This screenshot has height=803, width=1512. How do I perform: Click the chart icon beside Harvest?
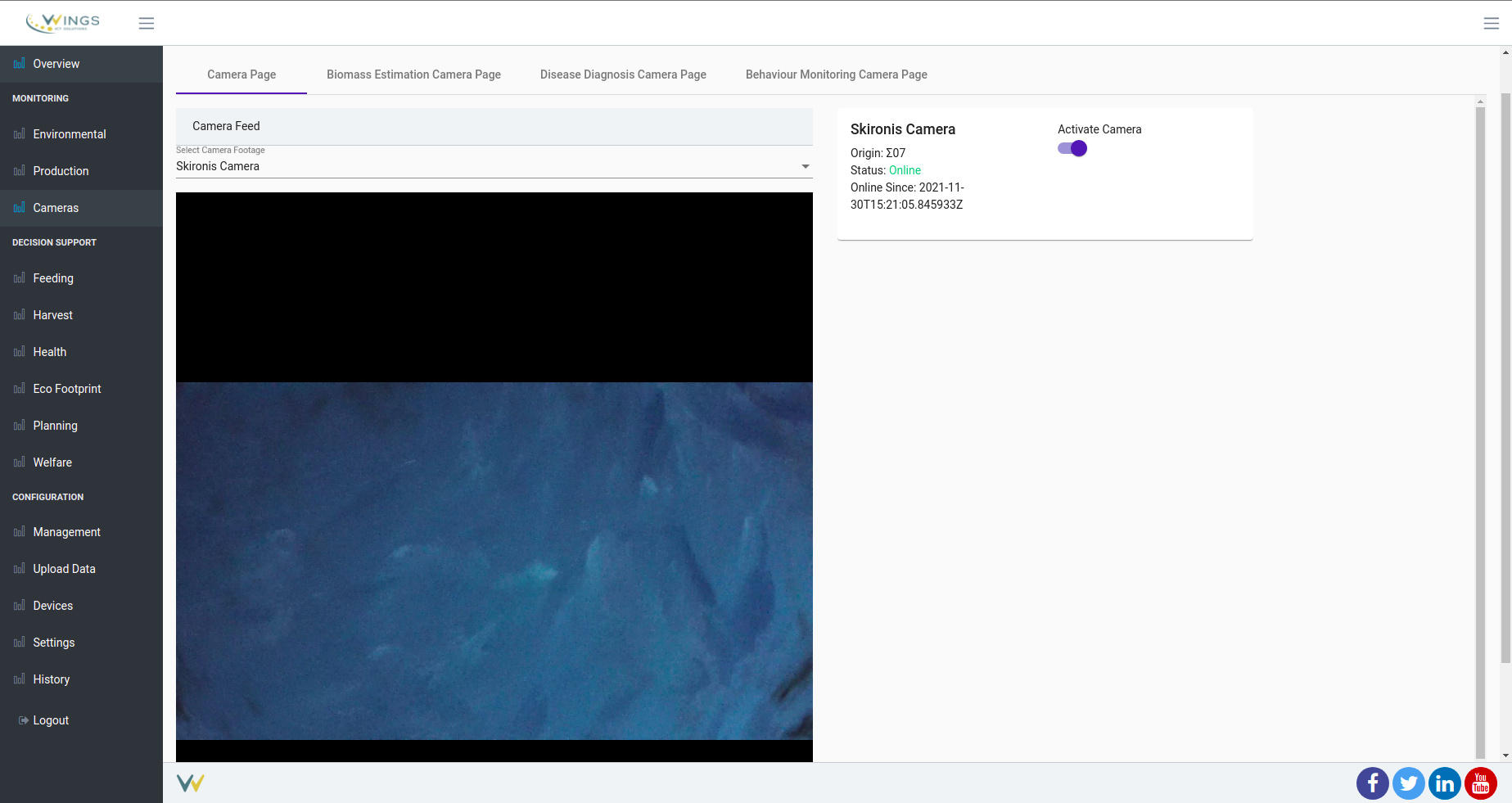click(x=20, y=314)
